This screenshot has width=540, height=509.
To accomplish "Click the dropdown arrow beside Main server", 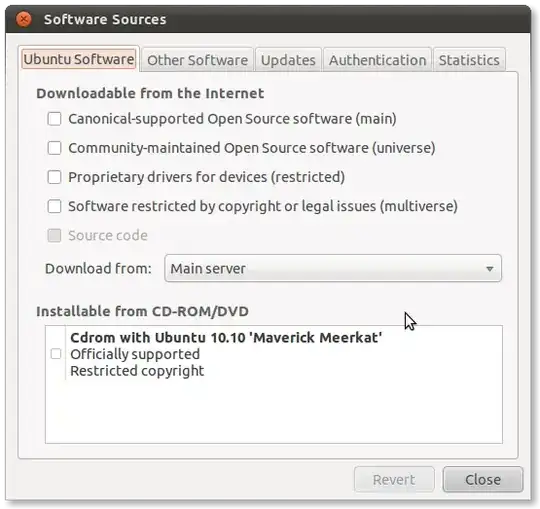I will click(490, 269).
